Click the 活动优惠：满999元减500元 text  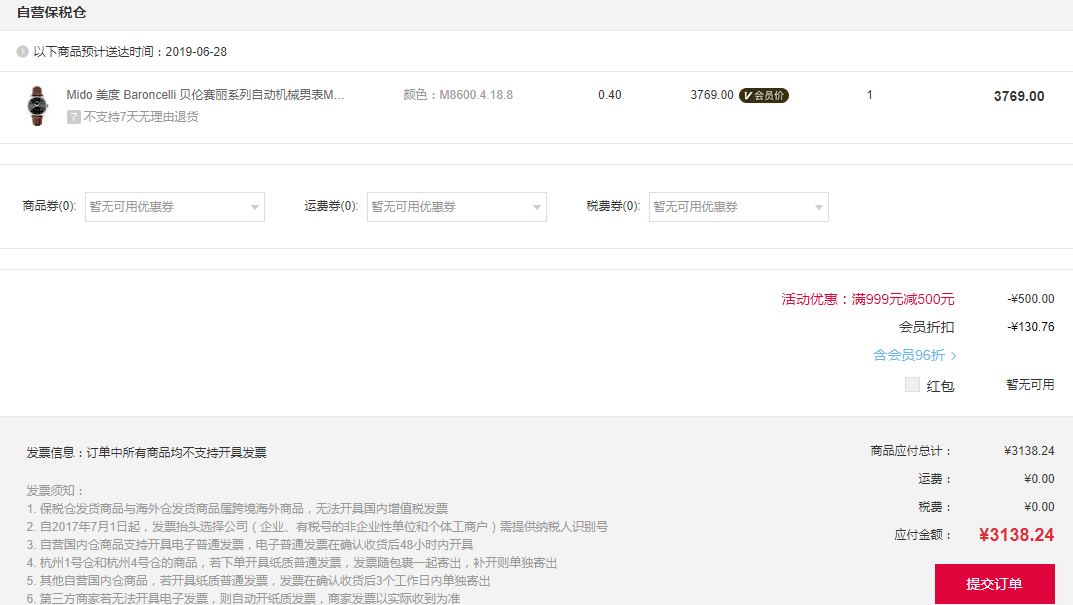coord(868,299)
